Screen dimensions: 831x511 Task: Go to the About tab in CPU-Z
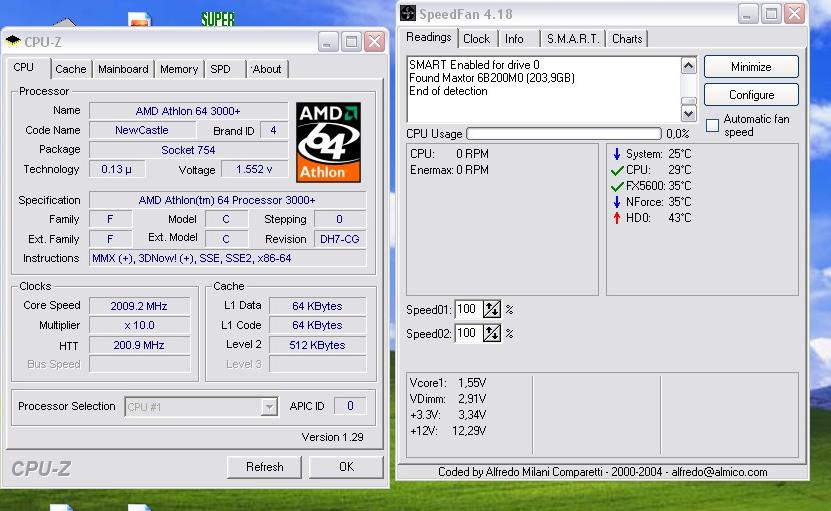tap(267, 69)
